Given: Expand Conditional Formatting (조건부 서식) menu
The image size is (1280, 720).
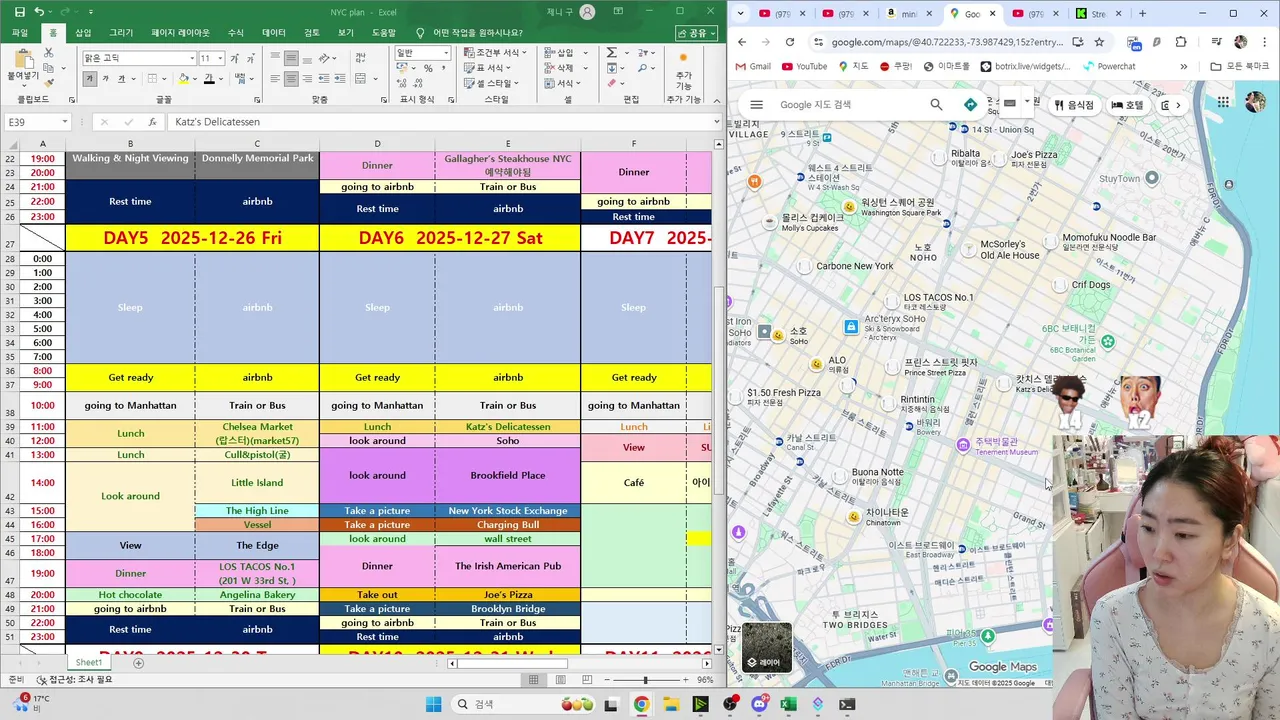Looking at the screenshot, I should click(x=495, y=53).
